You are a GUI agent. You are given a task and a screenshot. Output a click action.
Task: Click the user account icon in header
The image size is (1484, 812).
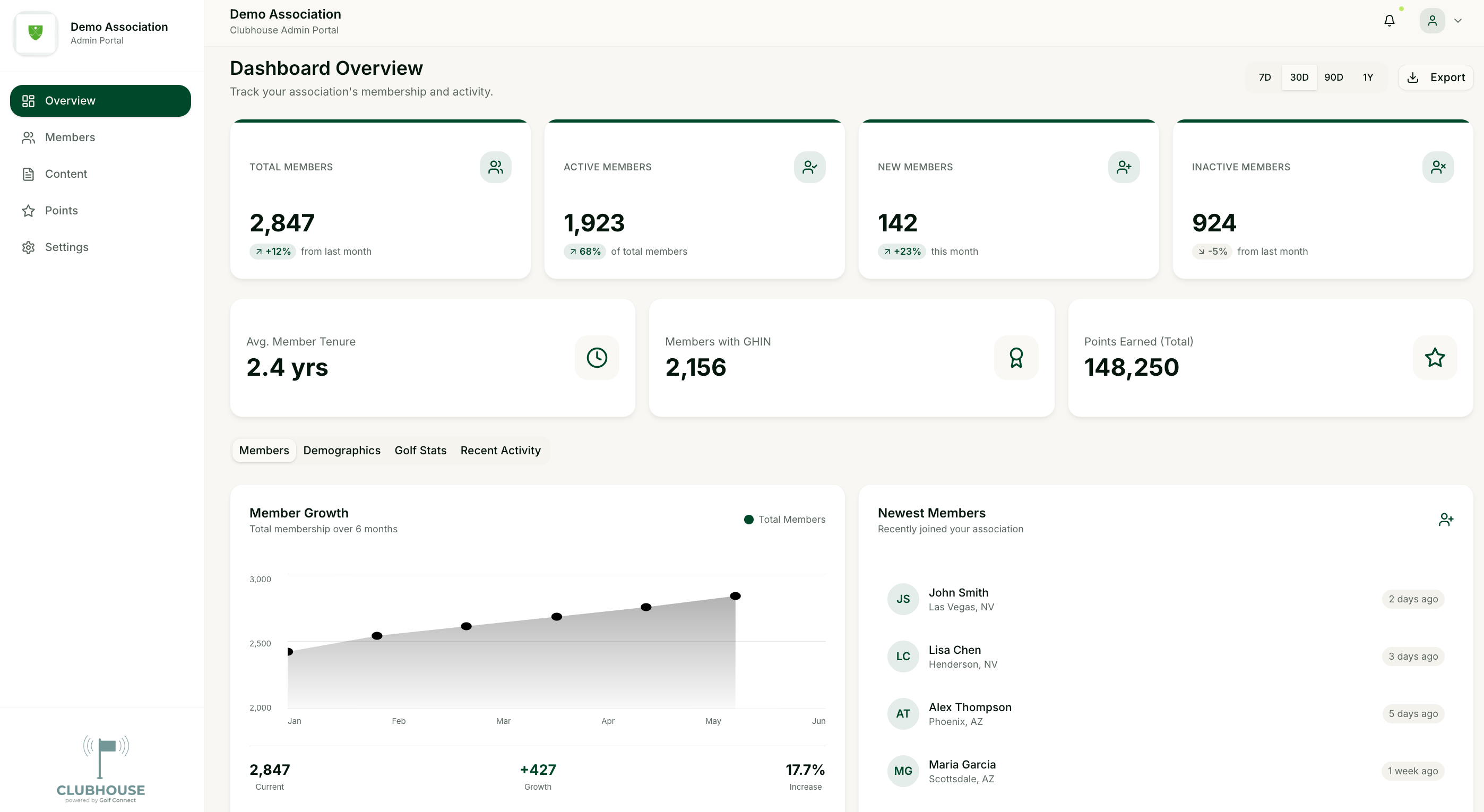1433,20
